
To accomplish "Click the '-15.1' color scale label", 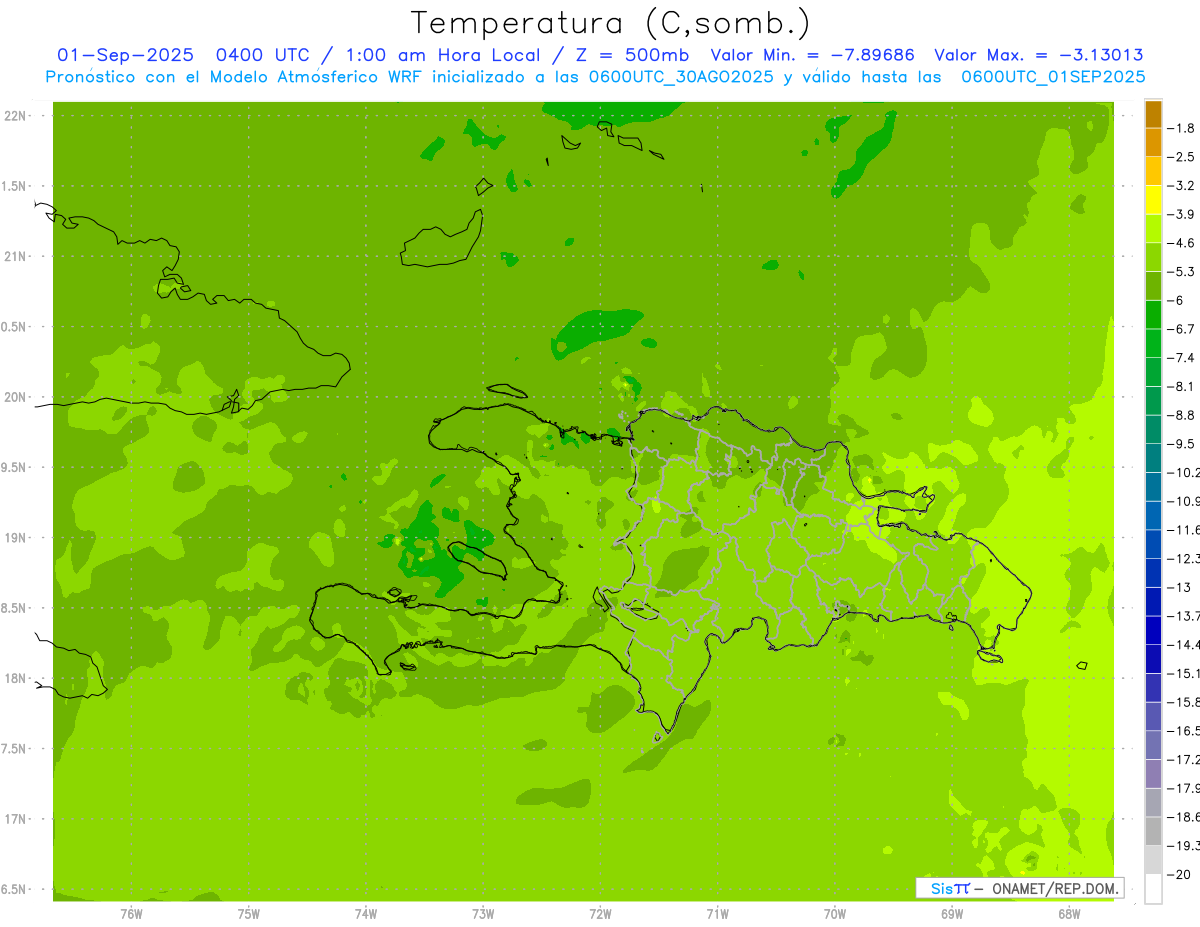I will (1184, 673).
